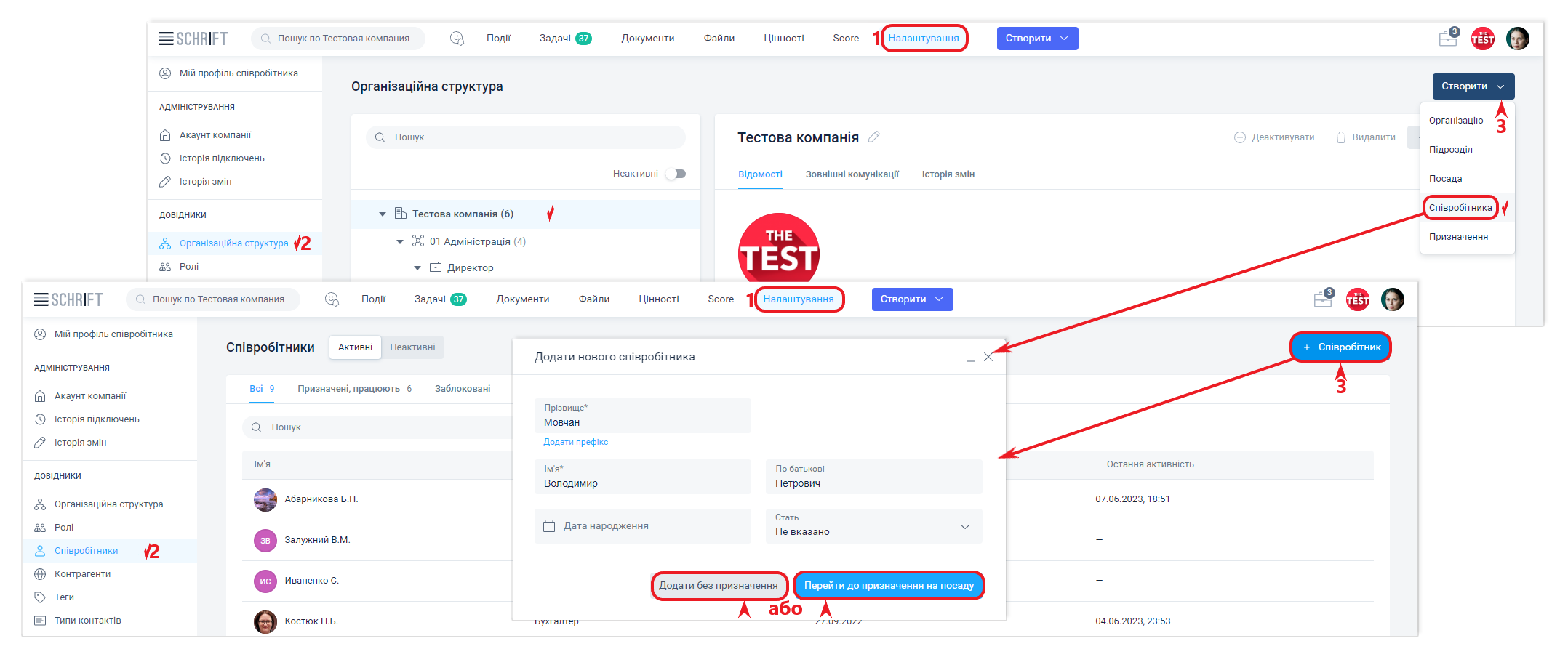Click the Додати без призначення button
This screenshot has height=657, width=1568.
pos(718,586)
